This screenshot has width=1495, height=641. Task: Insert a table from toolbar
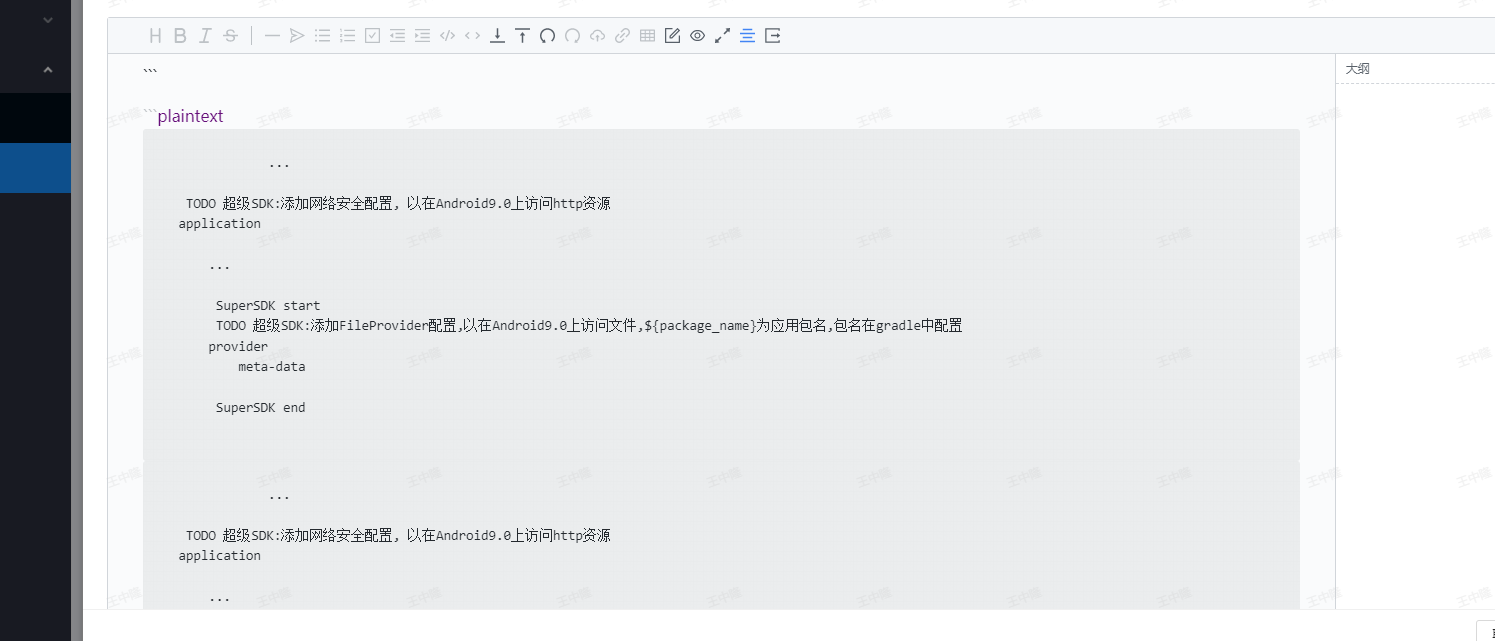pyautogui.click(x=647, y=36)
